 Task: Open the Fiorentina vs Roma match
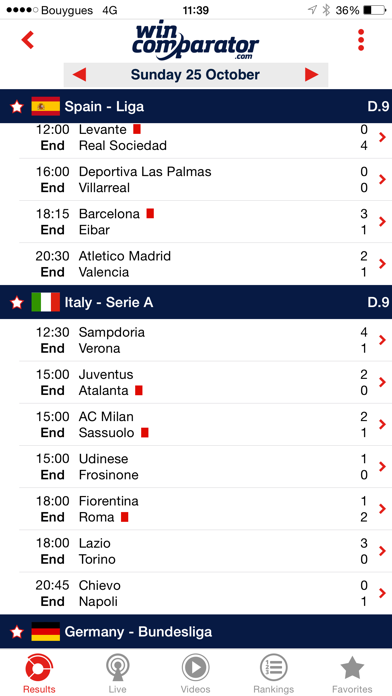206,509
